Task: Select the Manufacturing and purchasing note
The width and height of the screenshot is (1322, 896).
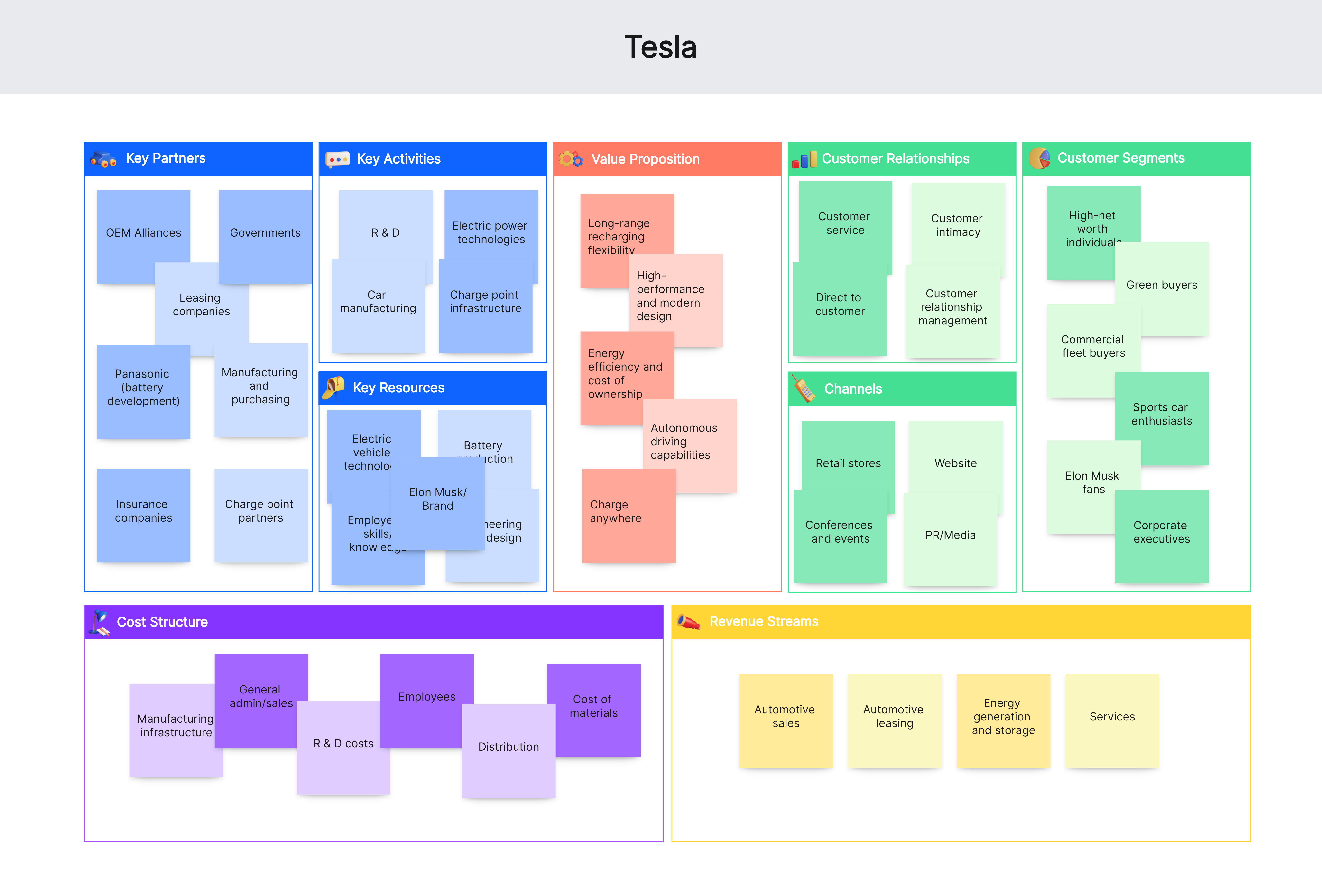Action: (x=261, y=390)
